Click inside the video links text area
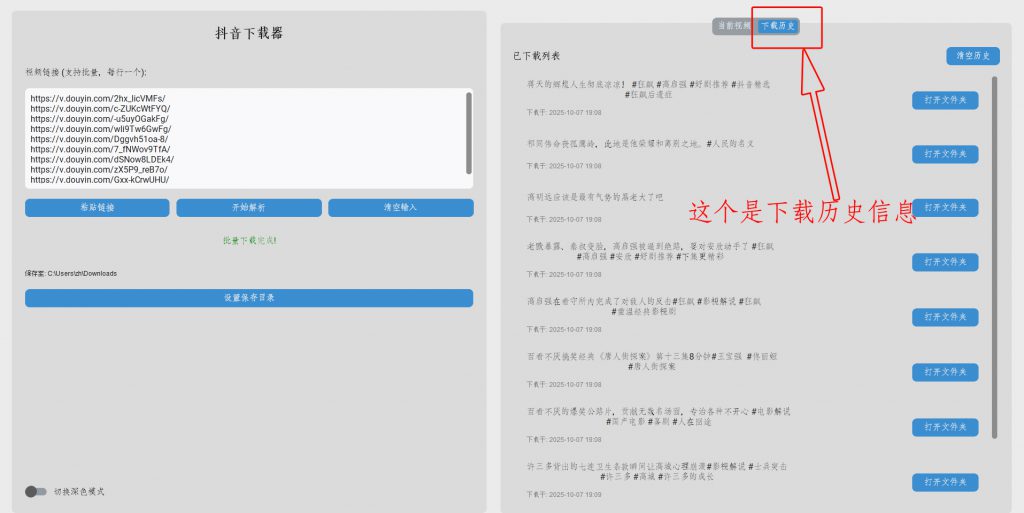Image resolution: width=1024 pixels, height=513 pixels. (x=240, y=138)
